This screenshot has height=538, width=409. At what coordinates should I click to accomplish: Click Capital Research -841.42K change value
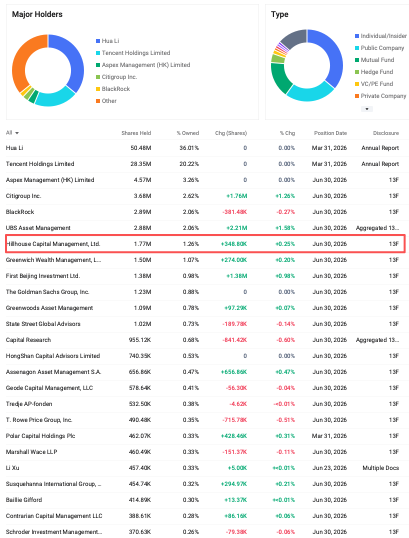tap(235, 340)
